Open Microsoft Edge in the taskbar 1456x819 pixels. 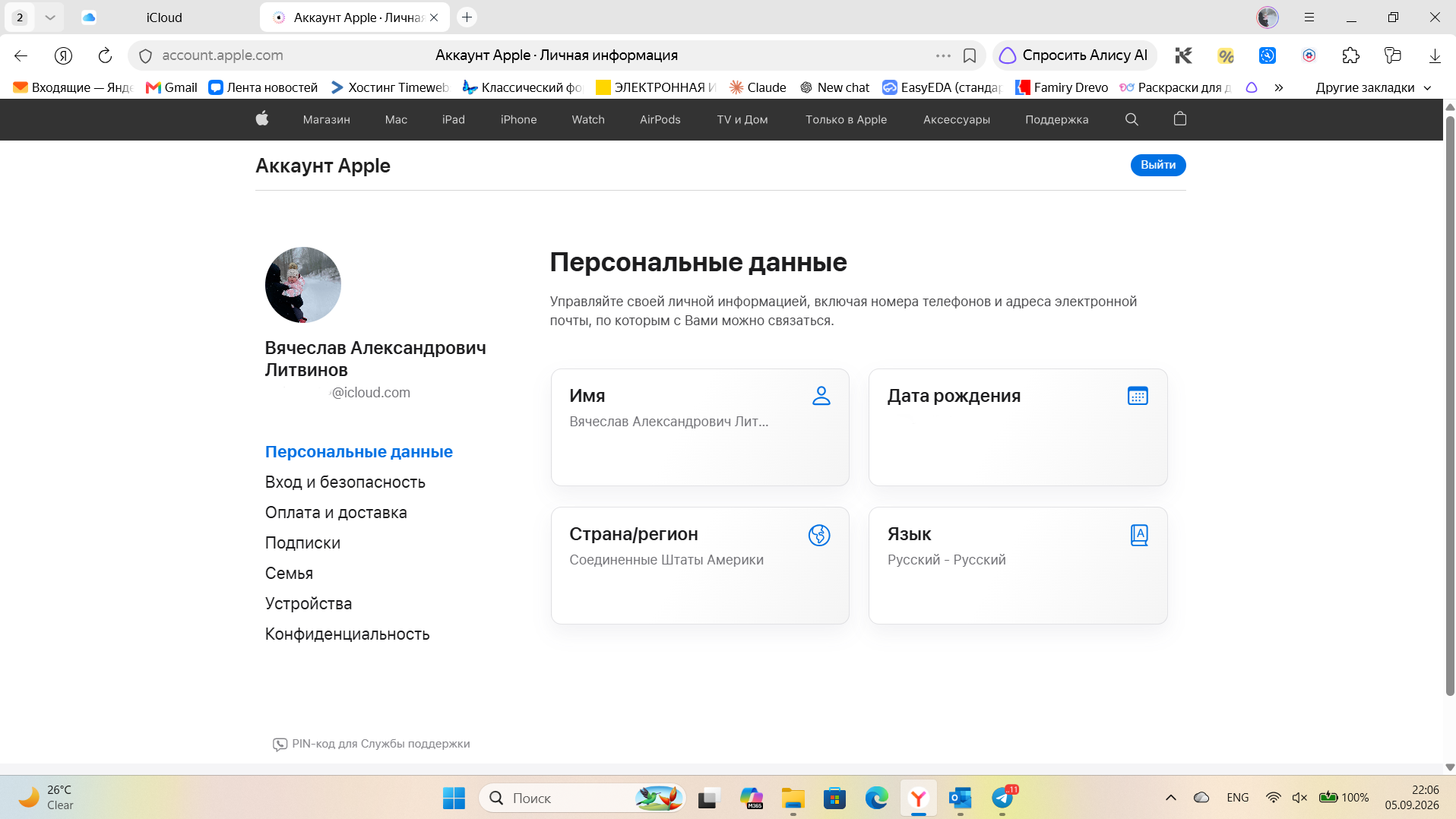876,798
